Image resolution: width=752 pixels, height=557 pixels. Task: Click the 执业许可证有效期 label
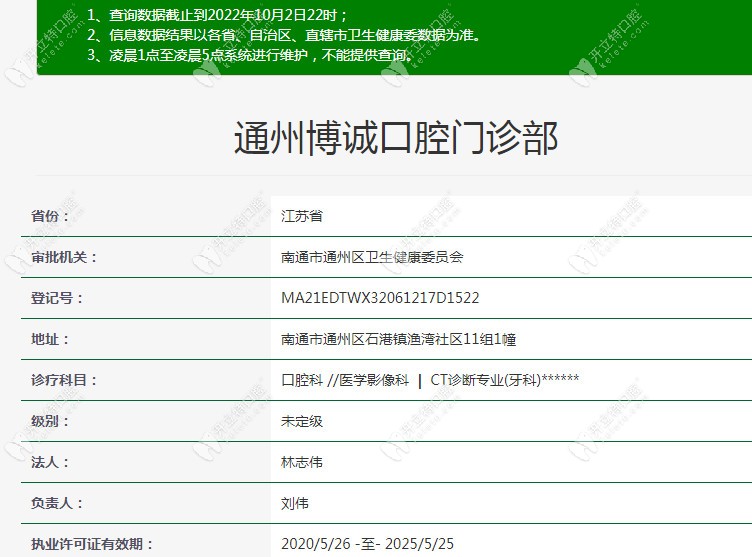point(92,544)
